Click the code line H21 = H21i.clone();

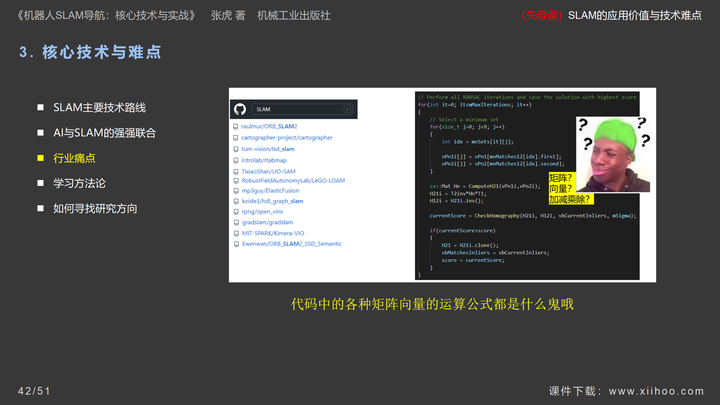pyautogui.click(x=470, y=245)
